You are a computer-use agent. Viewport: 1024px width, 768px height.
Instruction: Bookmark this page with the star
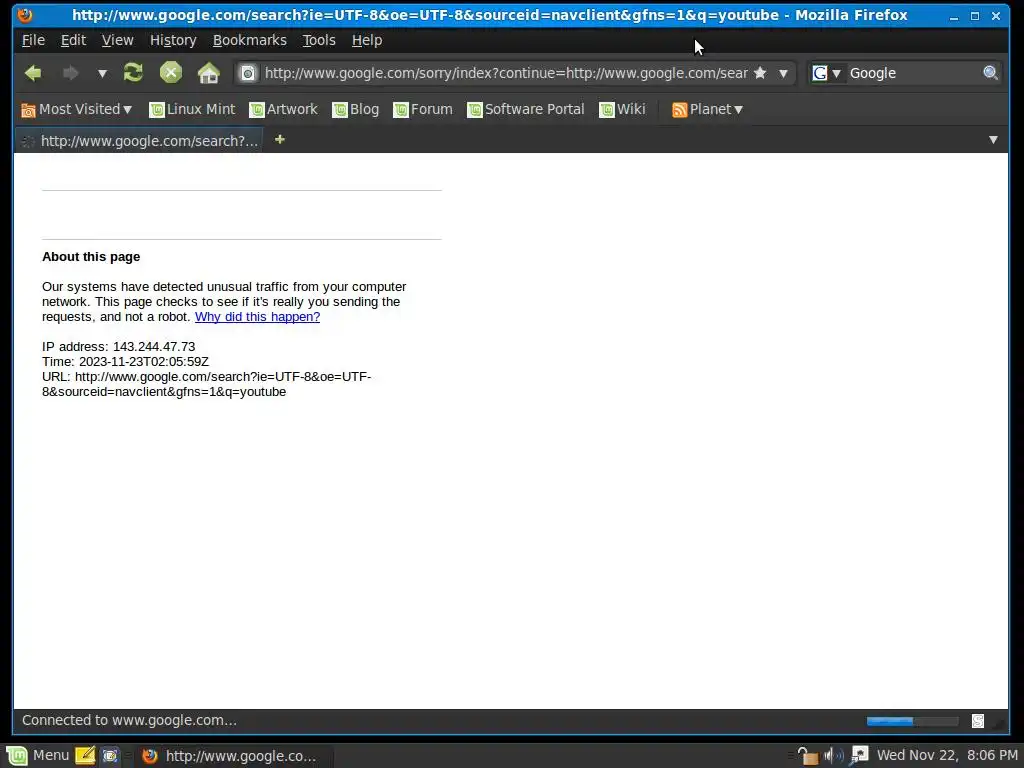coord(760,73)
